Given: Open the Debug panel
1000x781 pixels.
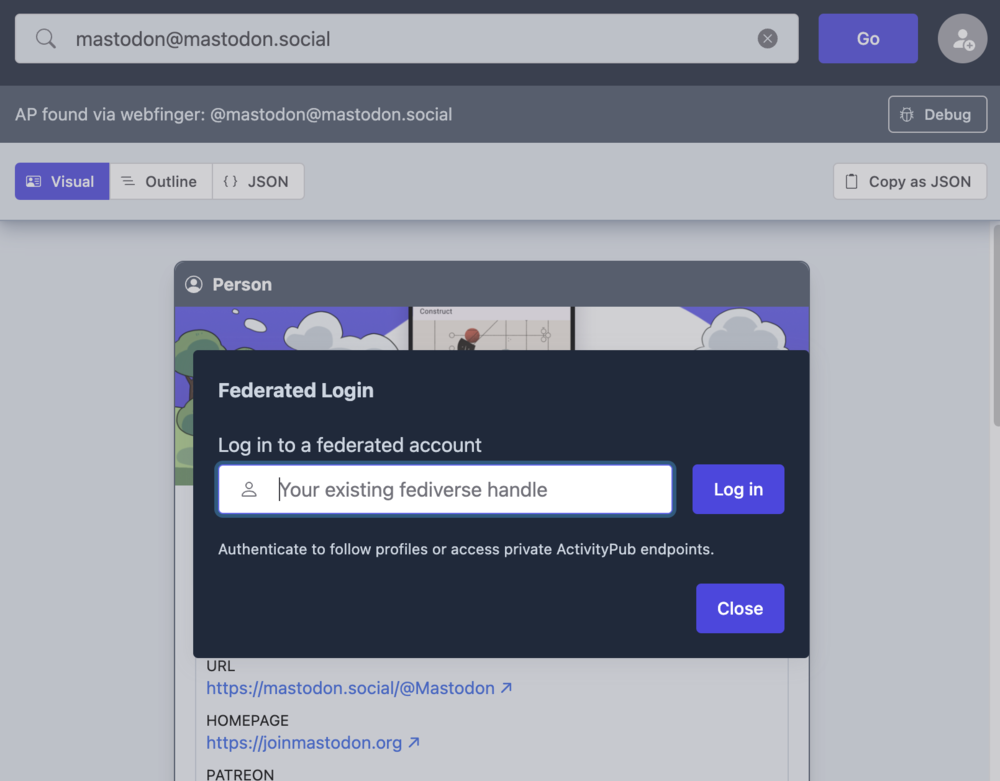Looking at the screenshot, I should click(x=937, y=115).
